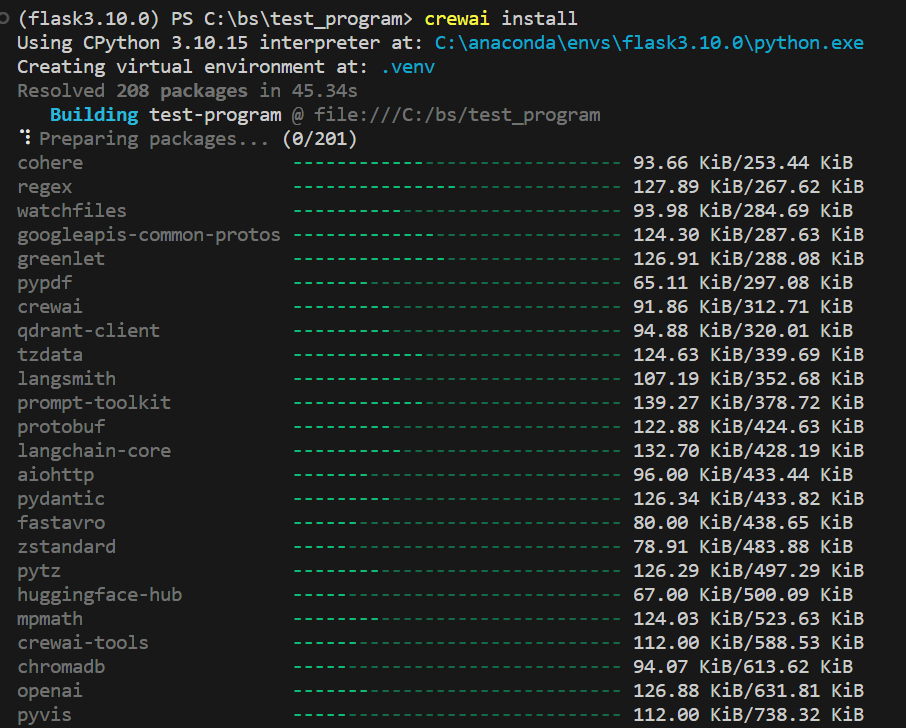Click '124.63 KiB/339.69 KiB' tzdata size
Viewport: 906px width, 728px height.
pos(748,355)
